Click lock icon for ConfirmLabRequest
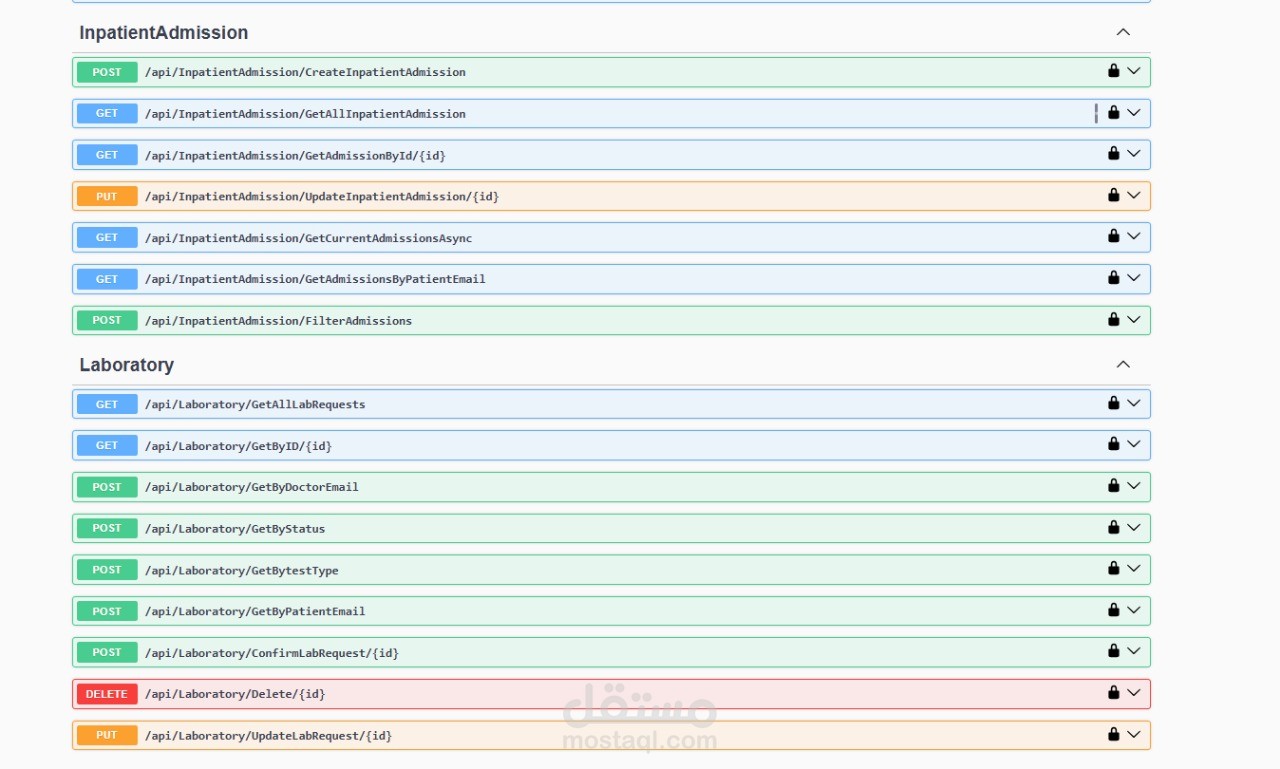 tap(1113, 651)
